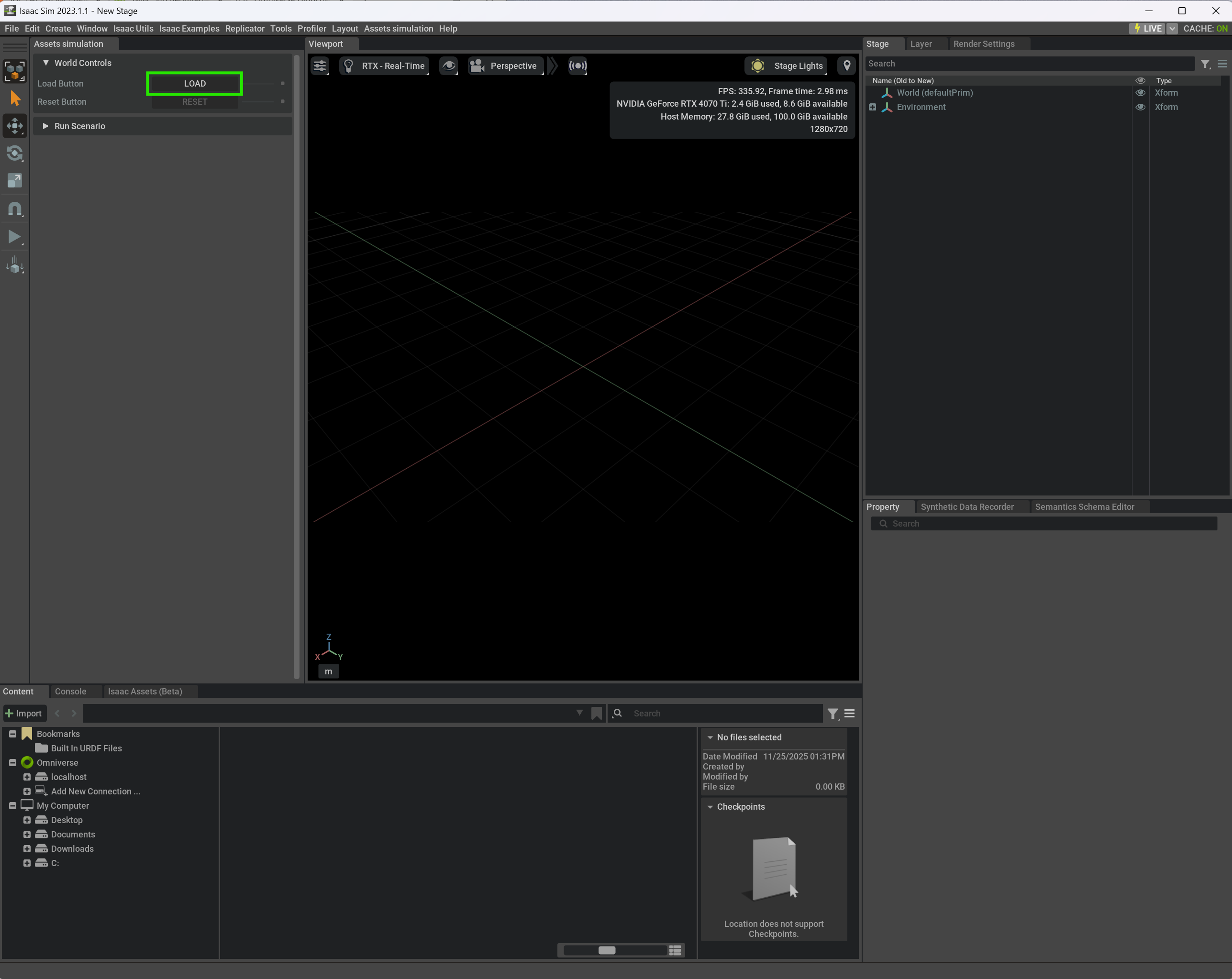The width and height of the screenshot is (1232, 979).
Task: Toggle visibility of World defaultPrim
Action: (1140, 92)
